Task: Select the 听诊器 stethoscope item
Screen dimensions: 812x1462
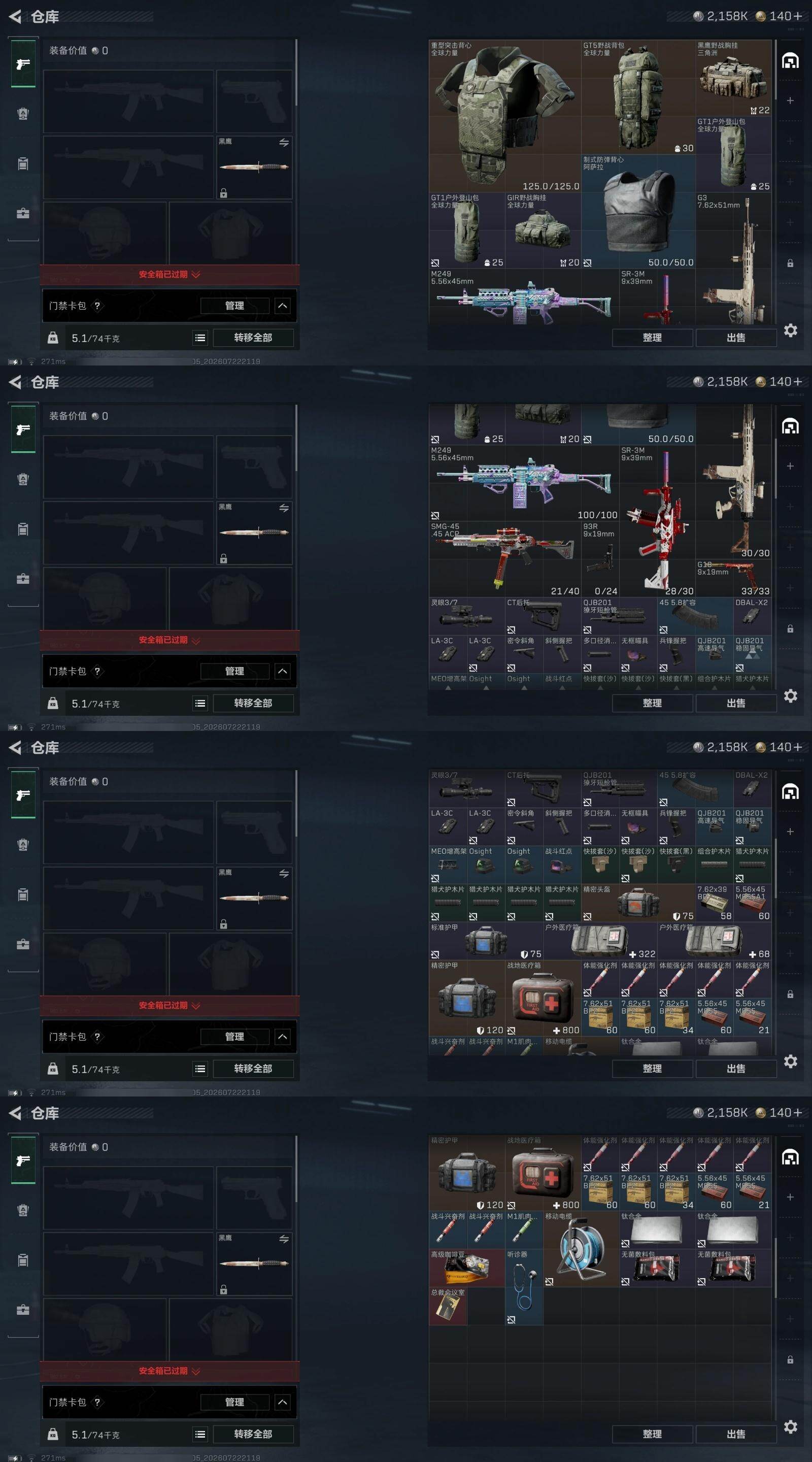Action: point(524,1287)
